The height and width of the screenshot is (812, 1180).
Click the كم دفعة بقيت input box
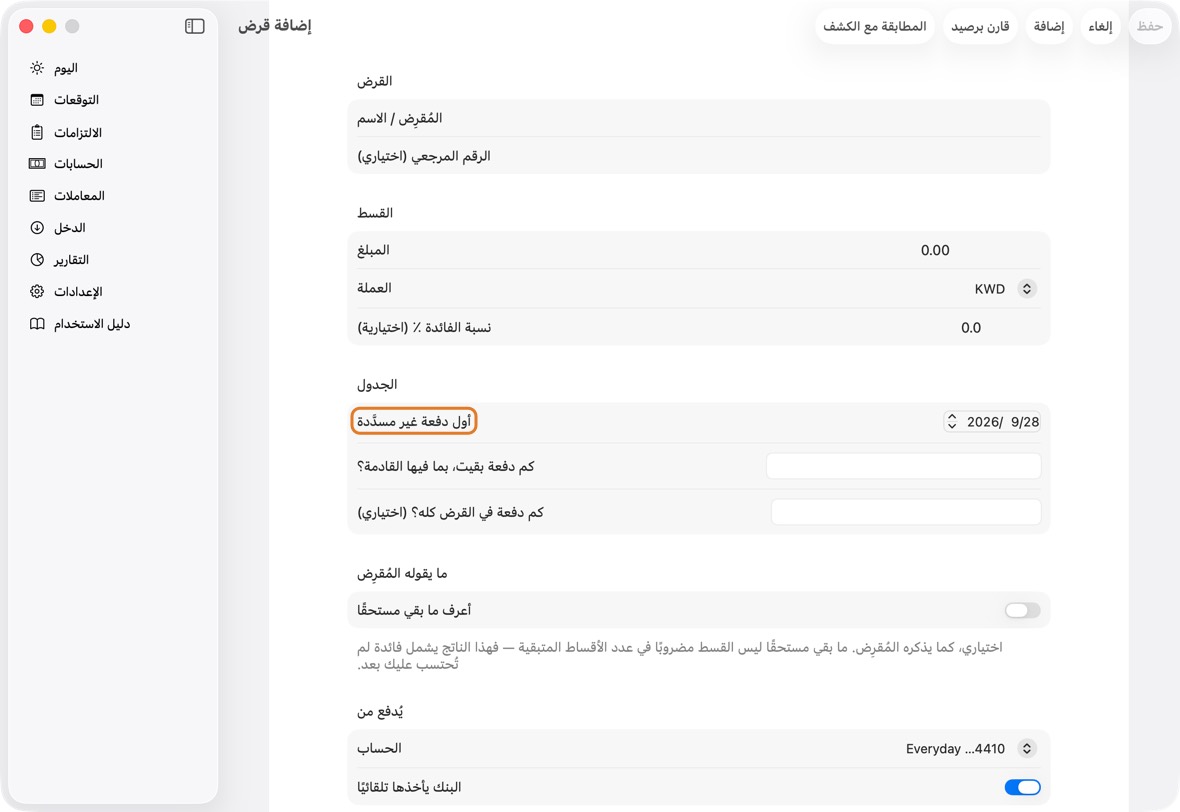903,466
